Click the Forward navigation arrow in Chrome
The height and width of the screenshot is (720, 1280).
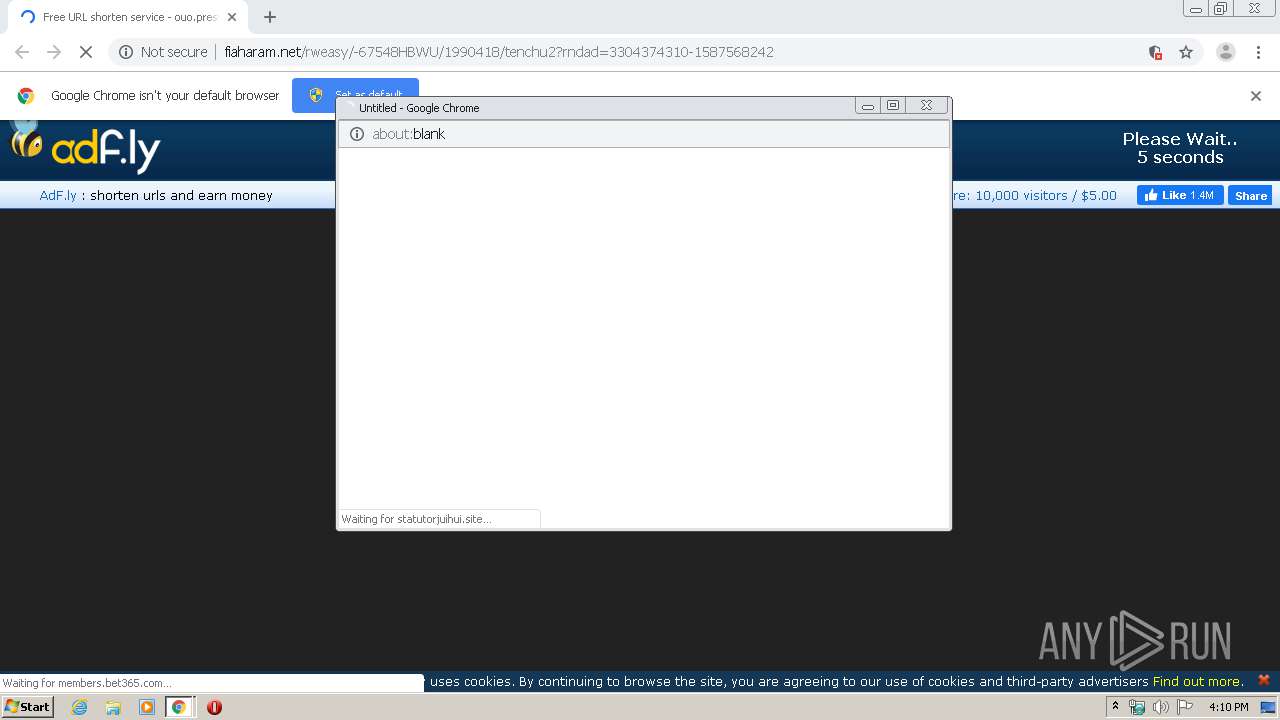[x=54, y=52]
